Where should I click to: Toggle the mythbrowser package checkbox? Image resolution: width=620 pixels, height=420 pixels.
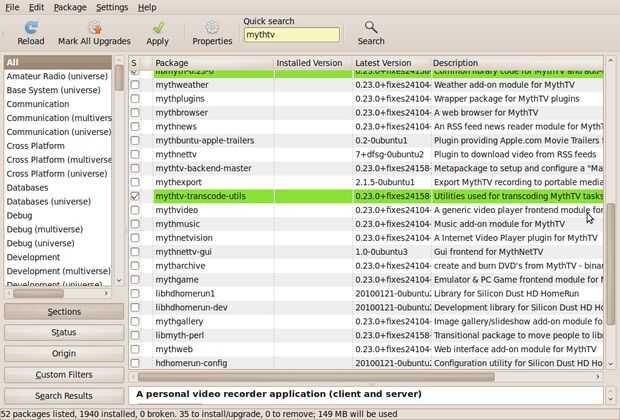(135, 112)
